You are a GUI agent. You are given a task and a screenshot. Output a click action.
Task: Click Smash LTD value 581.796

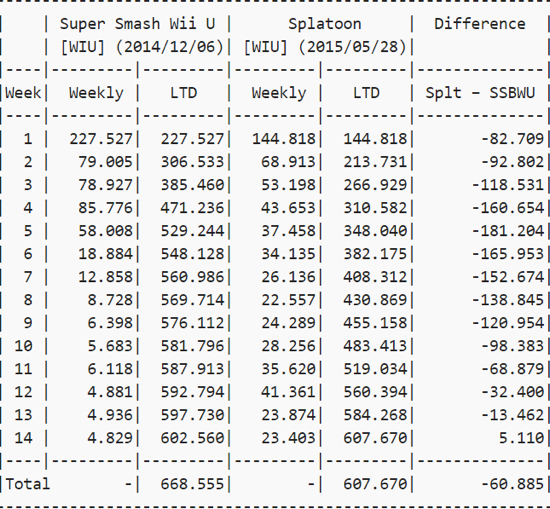[192, 346]
